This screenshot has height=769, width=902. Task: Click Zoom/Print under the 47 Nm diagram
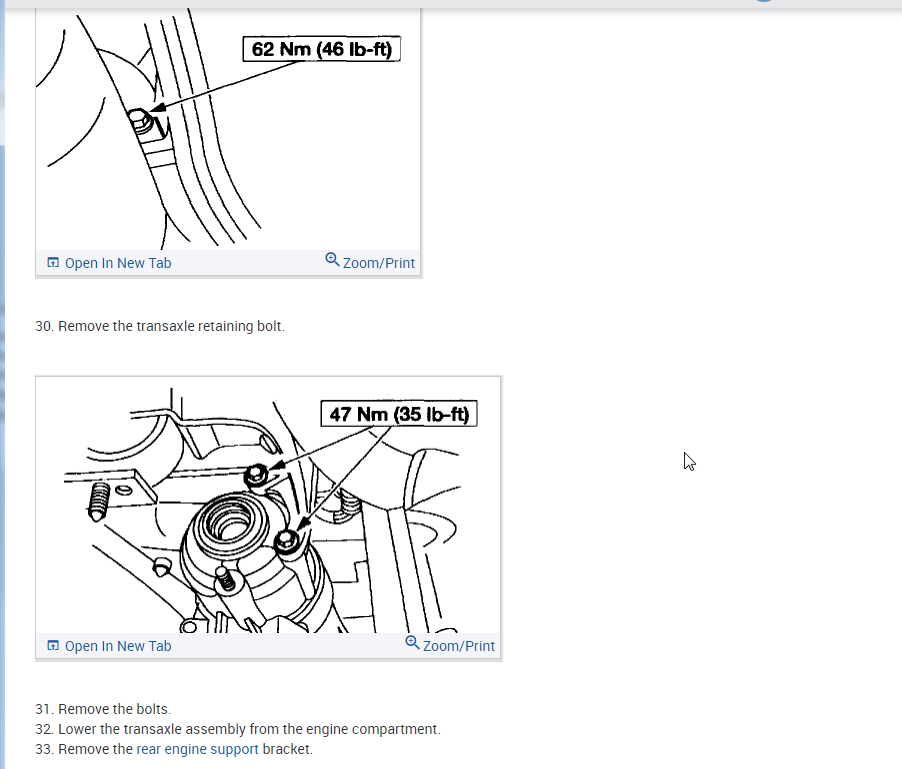pyautogui.click(x=450, y=645)
